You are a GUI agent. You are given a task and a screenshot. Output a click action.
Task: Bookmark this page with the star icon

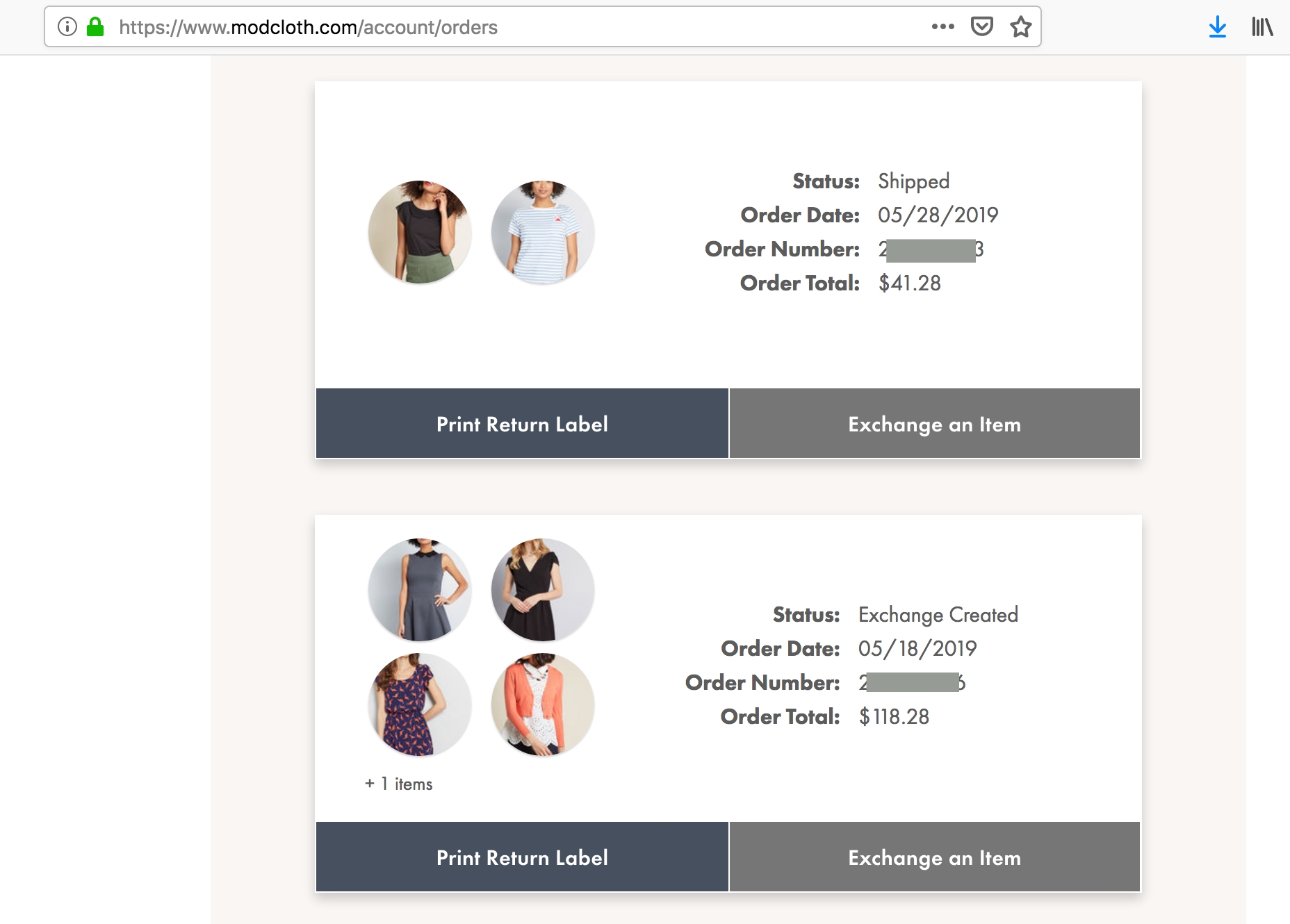point(1020,27)
